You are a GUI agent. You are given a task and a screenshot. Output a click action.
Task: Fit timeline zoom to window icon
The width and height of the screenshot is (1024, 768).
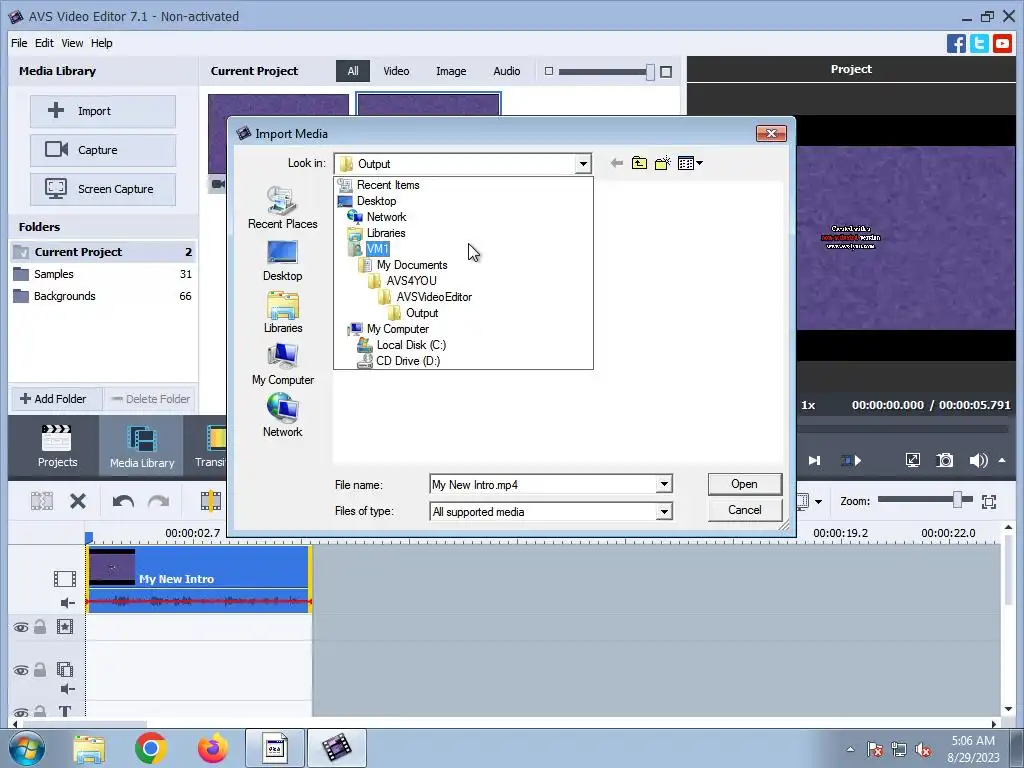click(989, 502)
